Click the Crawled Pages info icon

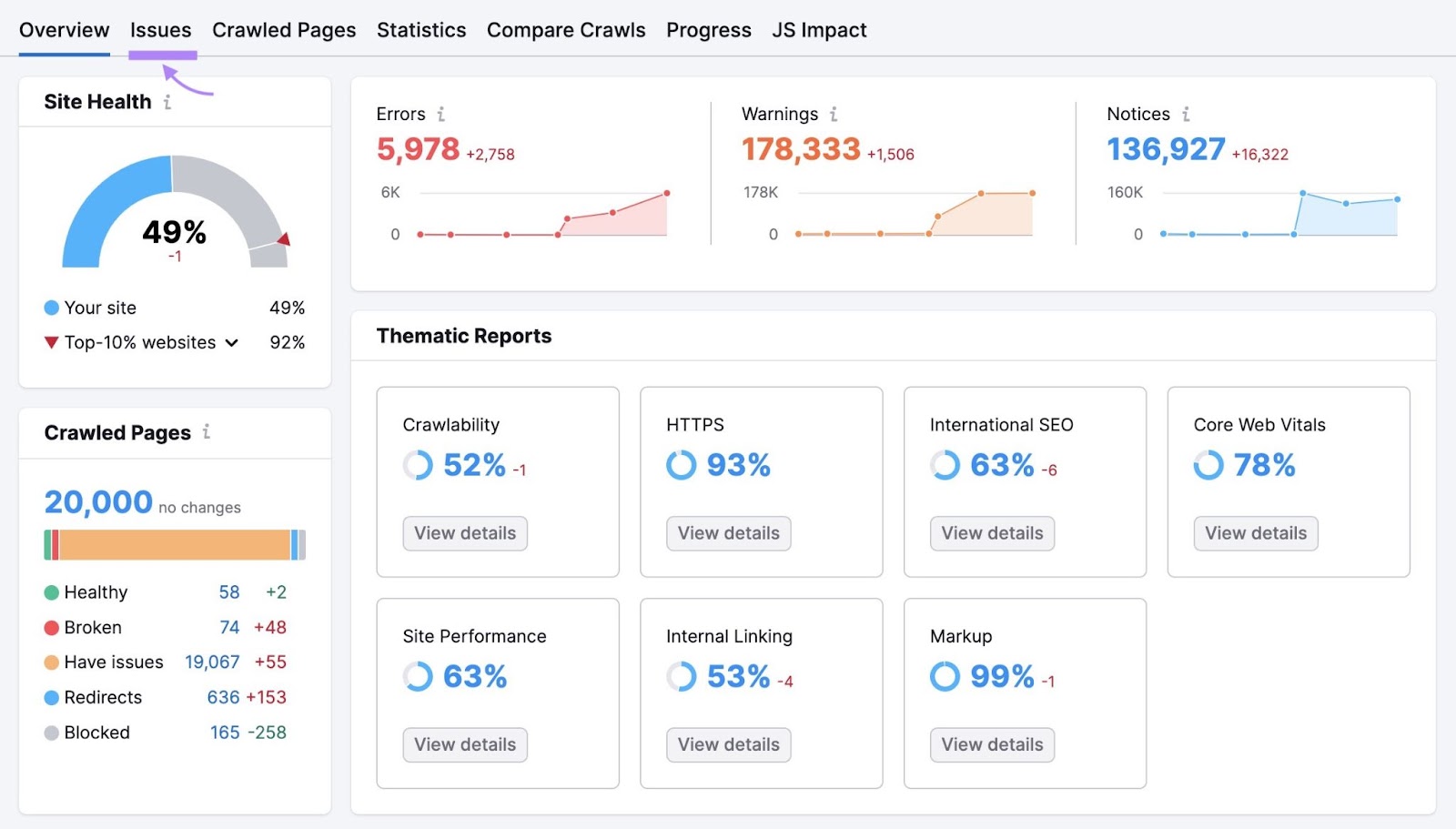click(x=207, y=433)
